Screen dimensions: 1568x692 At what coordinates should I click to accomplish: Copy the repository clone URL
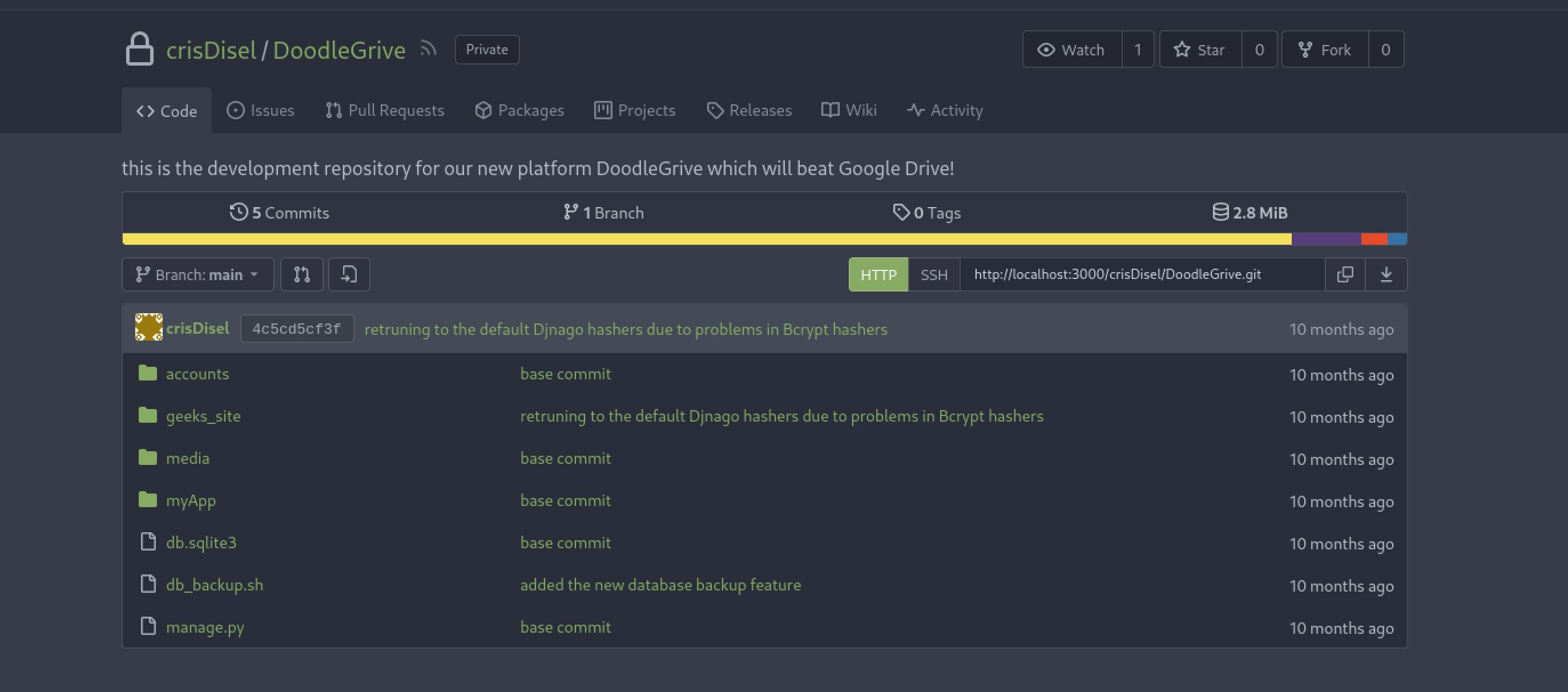point(1345,274)
